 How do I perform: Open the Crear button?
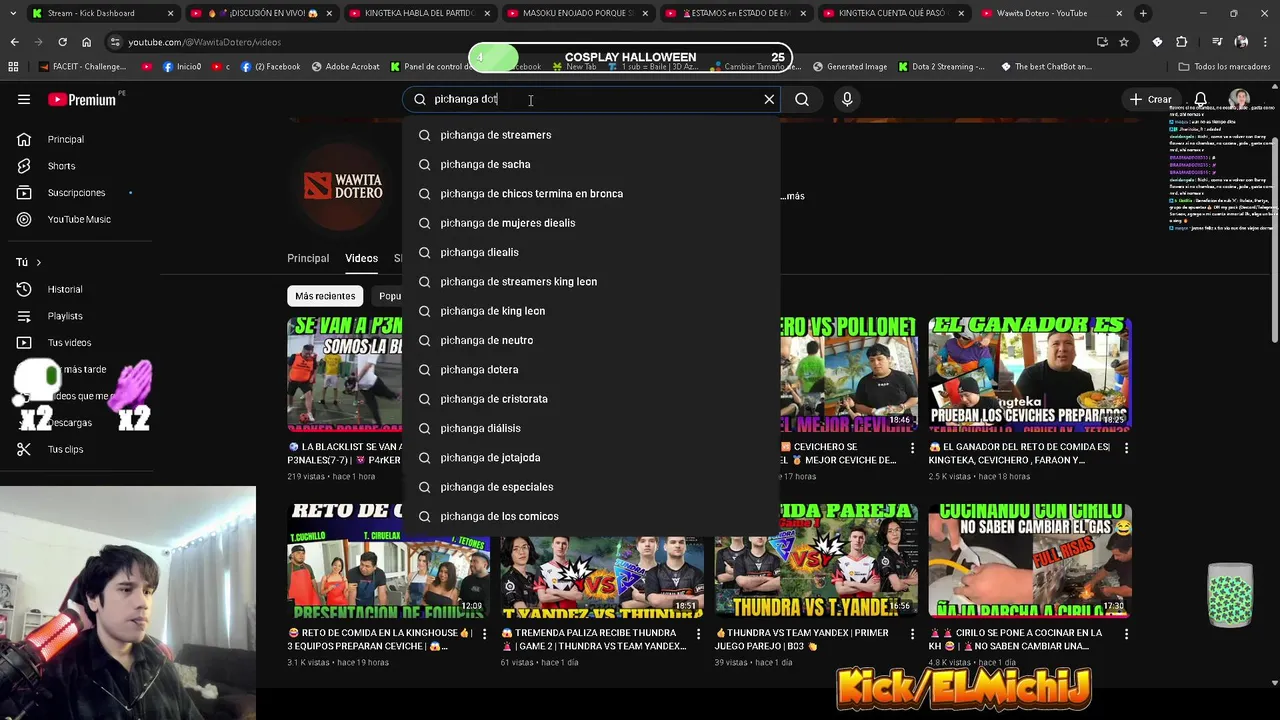pos(1150,99)
